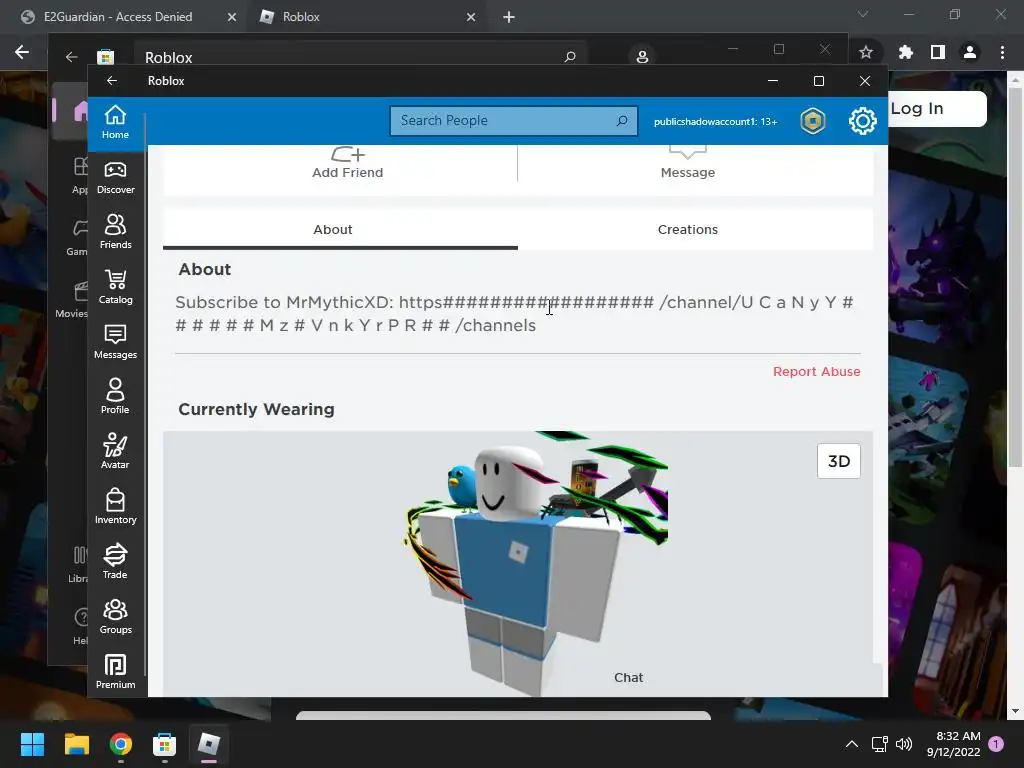The image size is (1024, 768).
Task: Open Roblox settings gear
Action: 863,121
